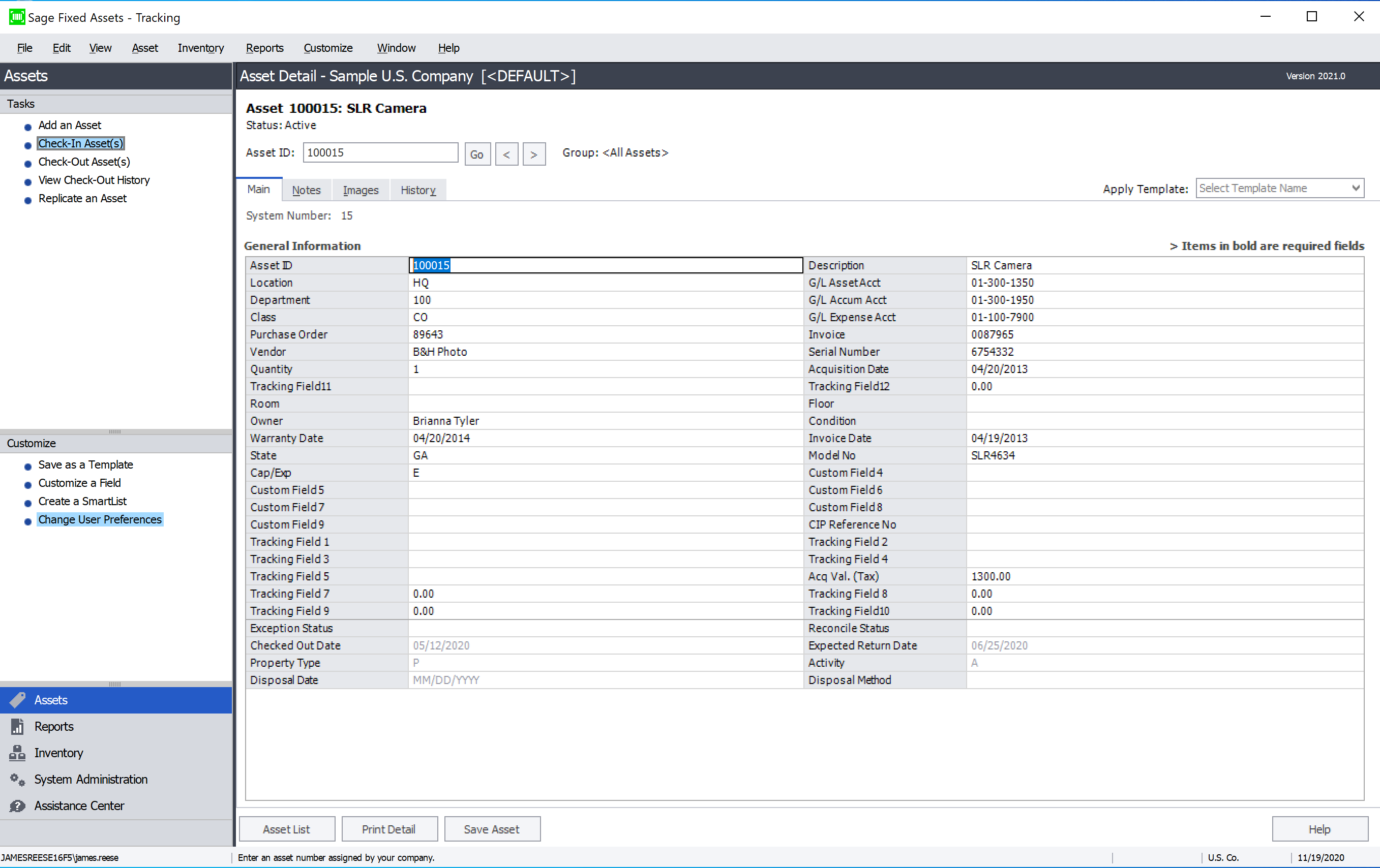
Task: Switch to the History tab
Action: point(418,190)
